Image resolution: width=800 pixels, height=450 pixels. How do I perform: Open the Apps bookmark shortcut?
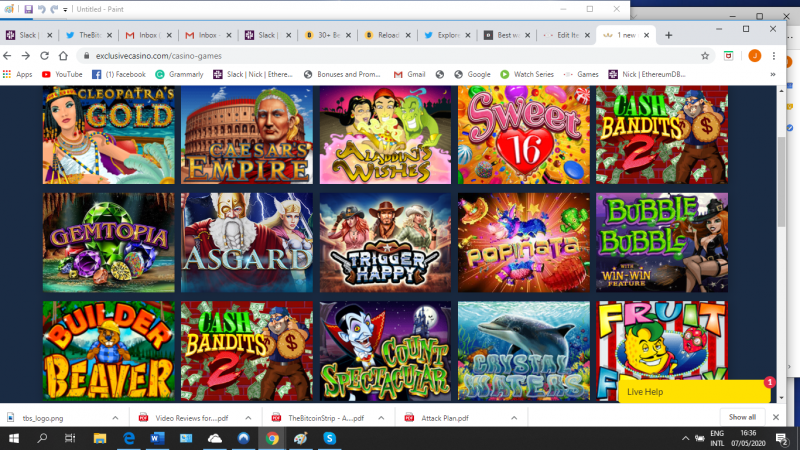coord(17,74)
